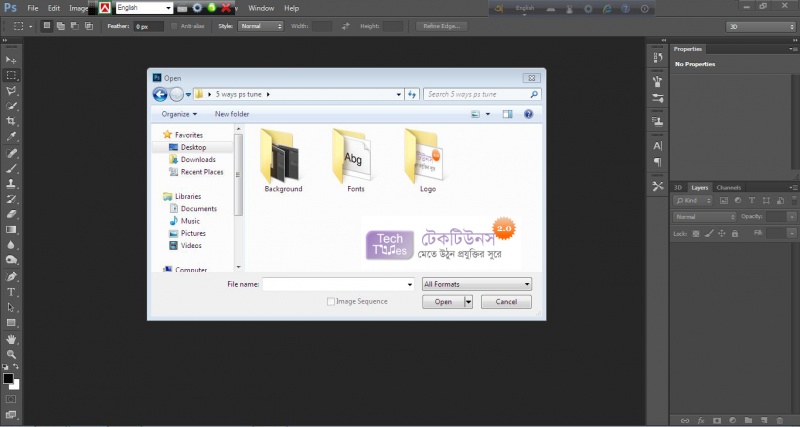Select the Path Selection tool
800x427 pixels.
pos(11,308)
